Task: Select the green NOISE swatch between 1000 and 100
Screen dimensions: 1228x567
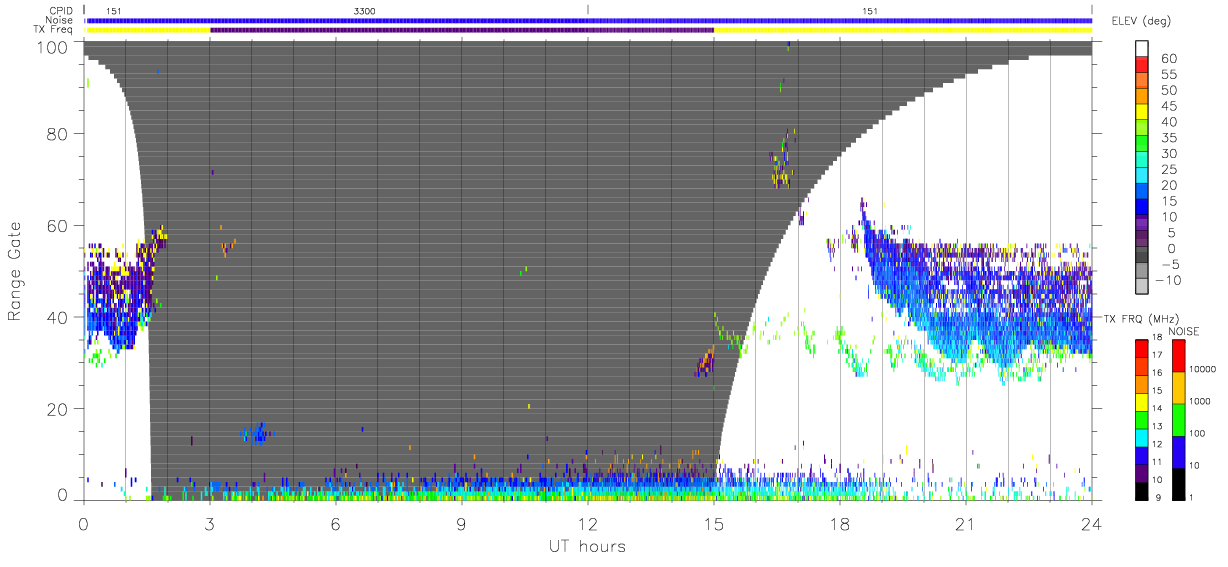Action: (x=1178, y=419)
